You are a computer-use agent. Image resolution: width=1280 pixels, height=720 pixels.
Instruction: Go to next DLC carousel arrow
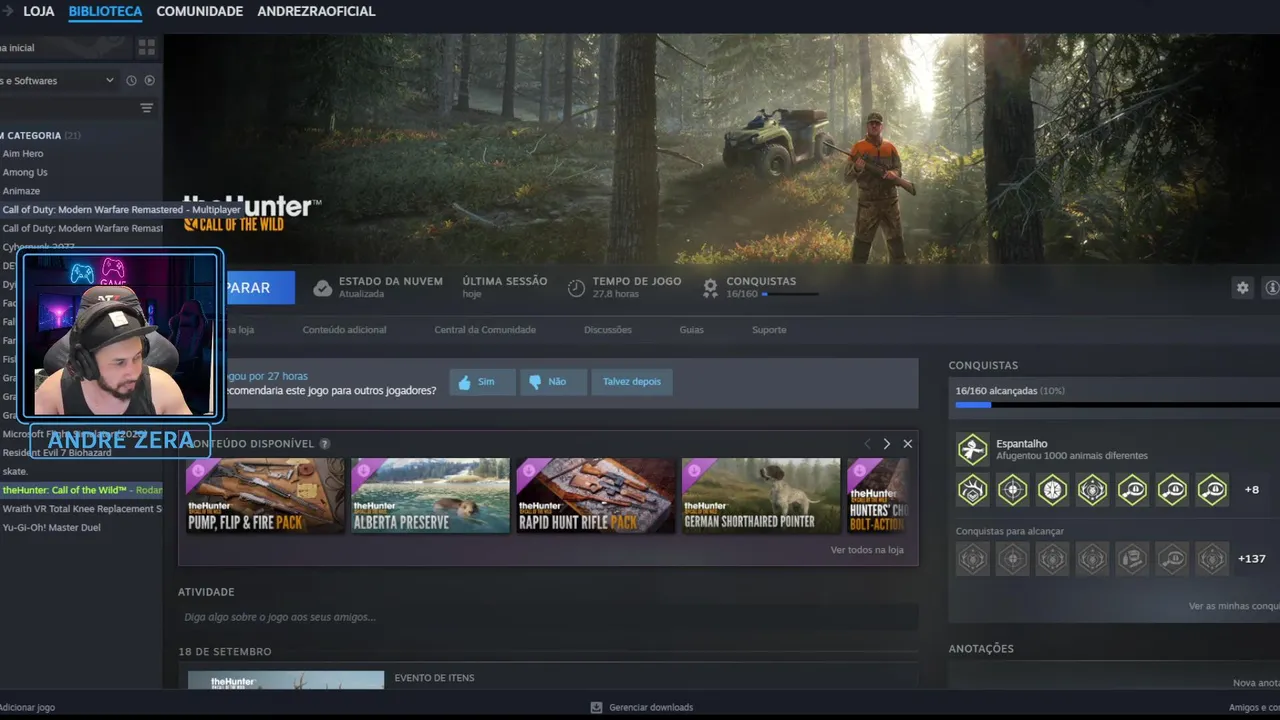(x=886, y=444)
